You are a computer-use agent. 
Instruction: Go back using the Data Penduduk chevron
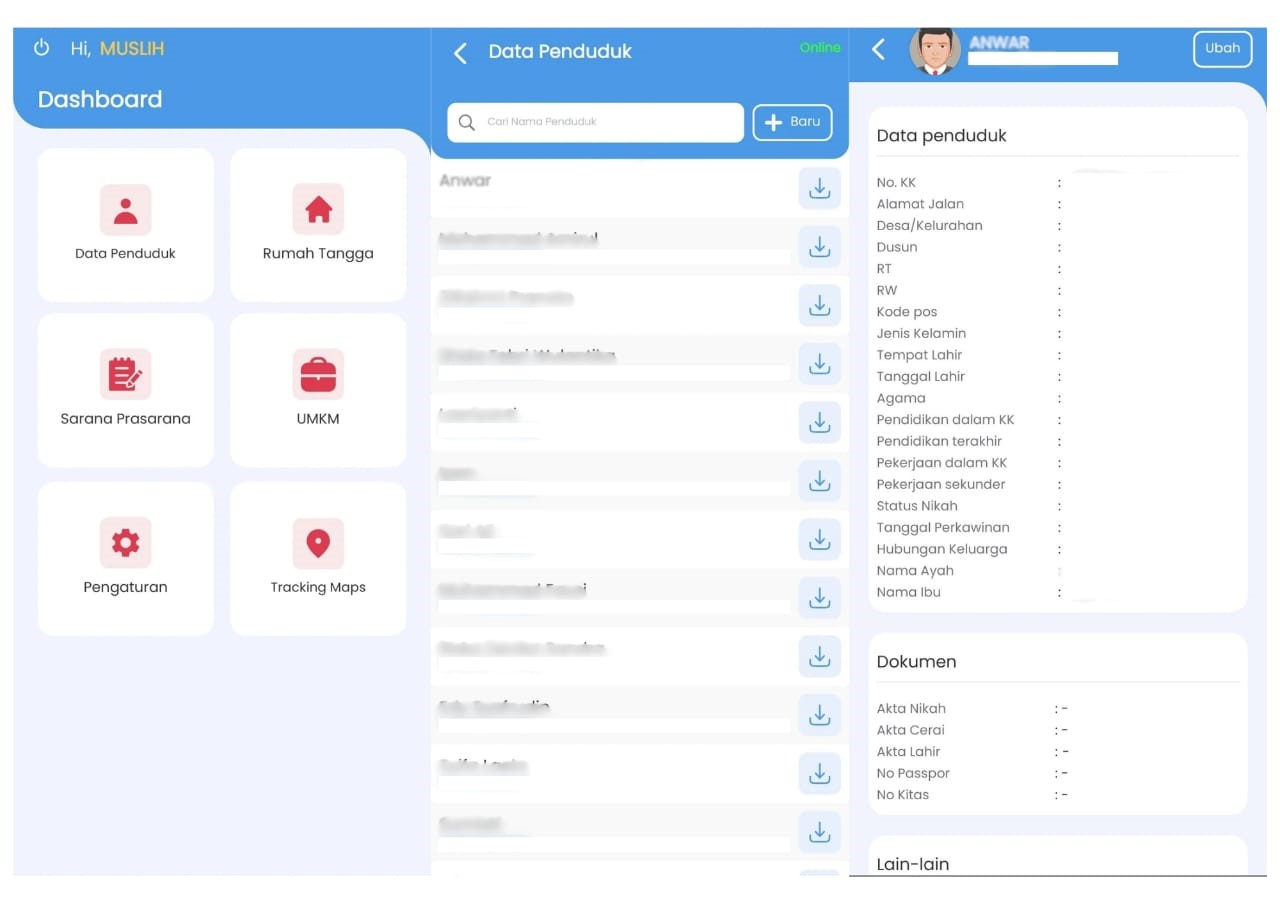point(460,52)
